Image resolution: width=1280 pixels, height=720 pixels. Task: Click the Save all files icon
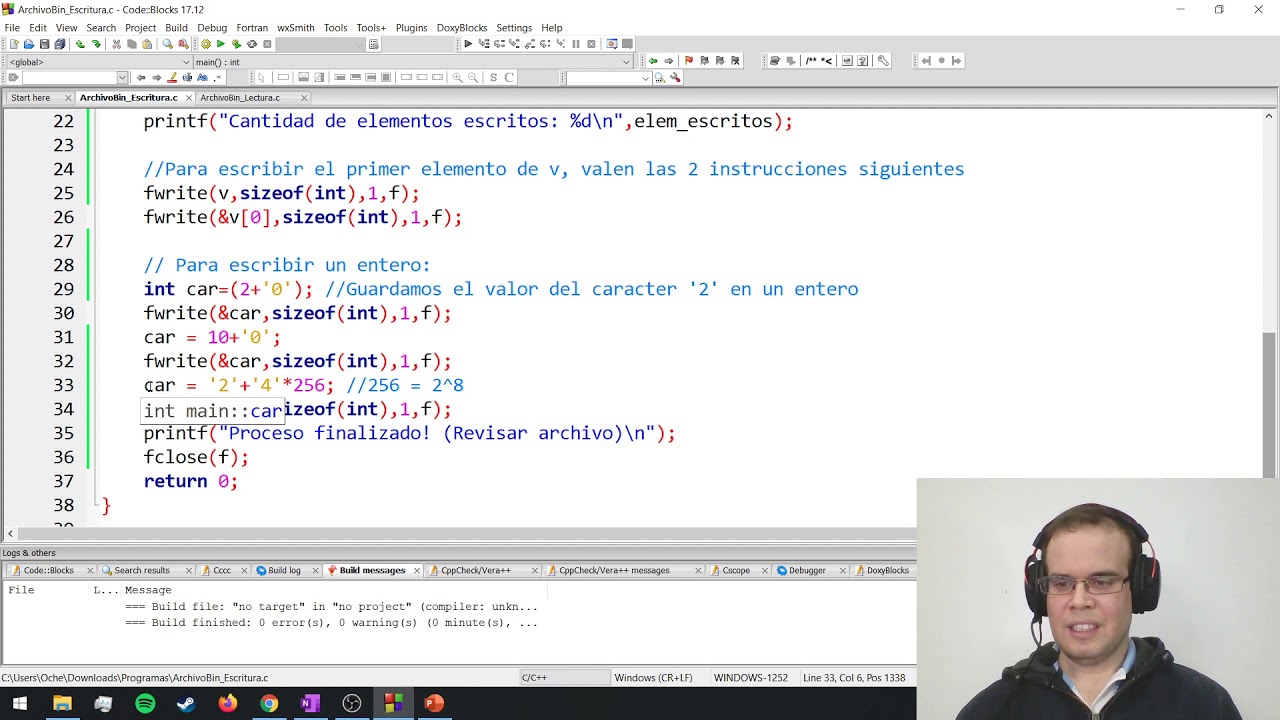tap(60, 44)
